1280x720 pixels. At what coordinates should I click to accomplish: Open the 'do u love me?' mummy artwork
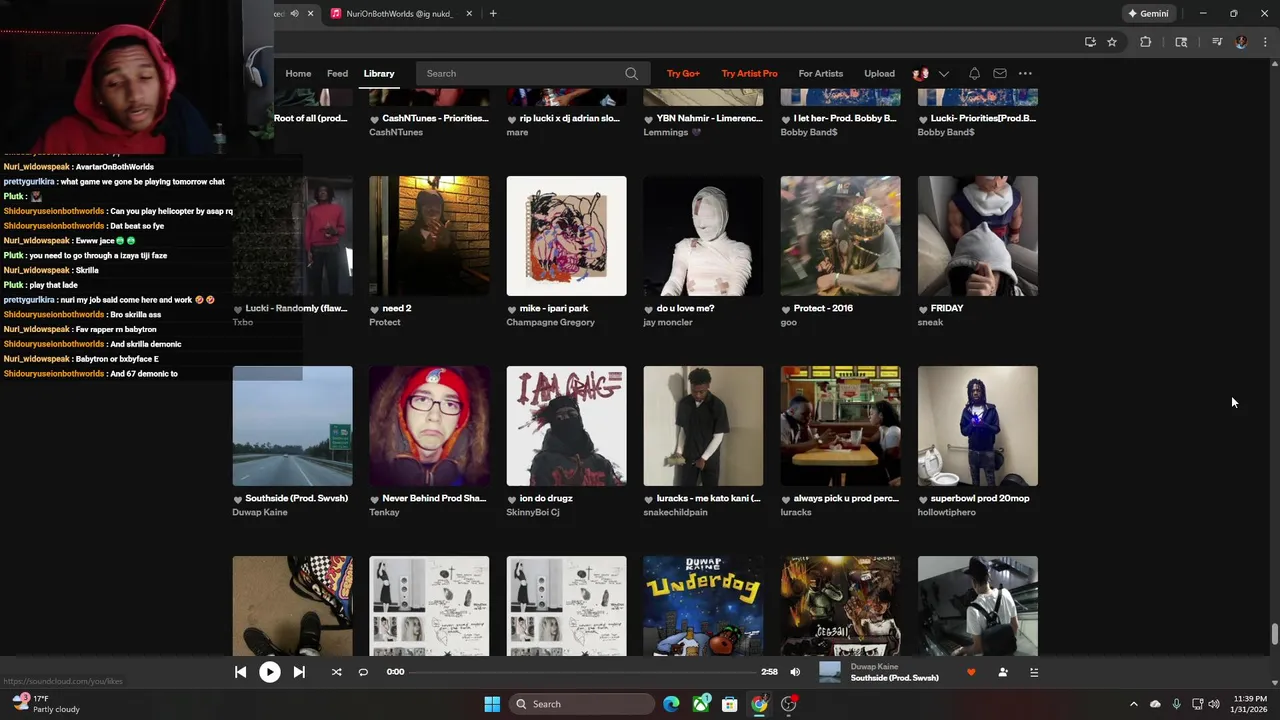703,236
